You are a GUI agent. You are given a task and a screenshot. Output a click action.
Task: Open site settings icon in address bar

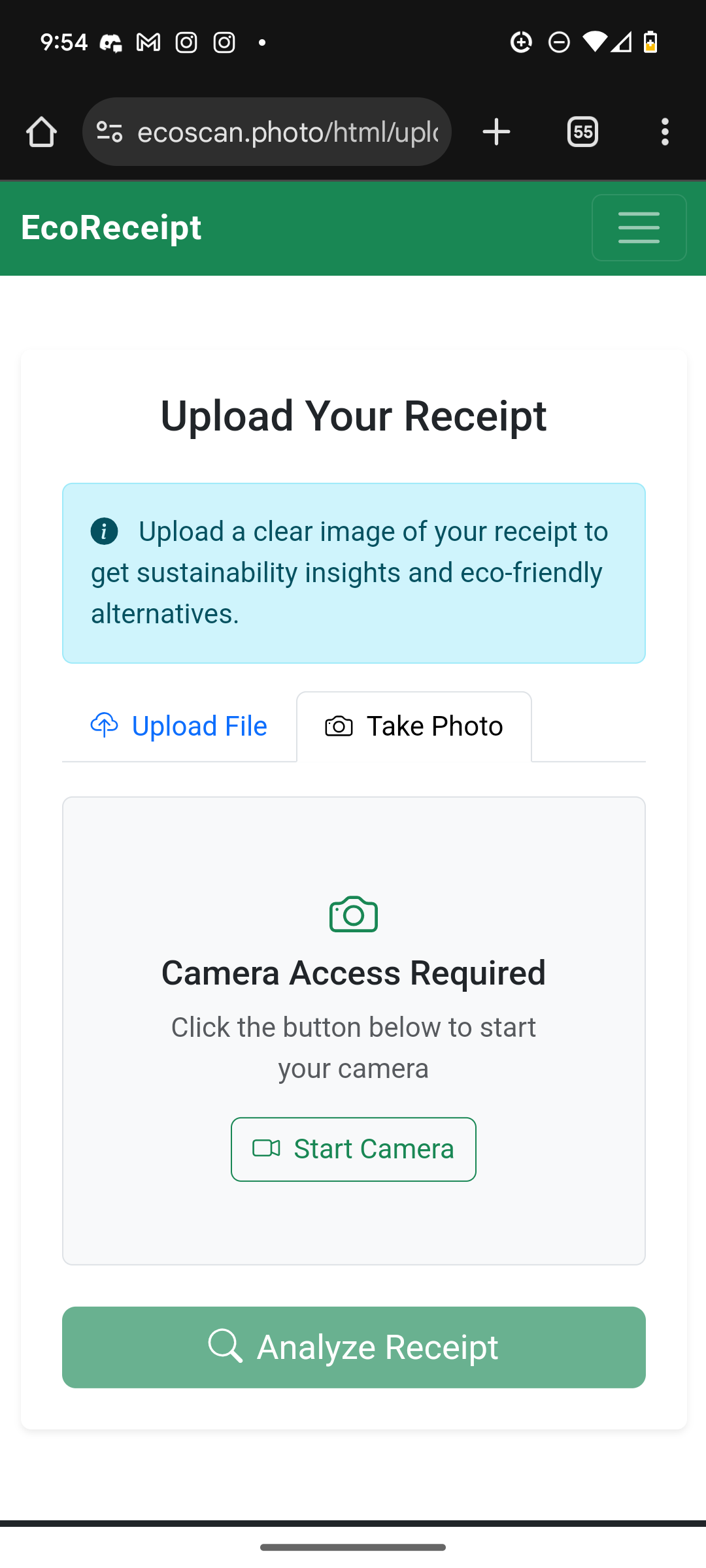pyautogui.click(x=110, y=132)
